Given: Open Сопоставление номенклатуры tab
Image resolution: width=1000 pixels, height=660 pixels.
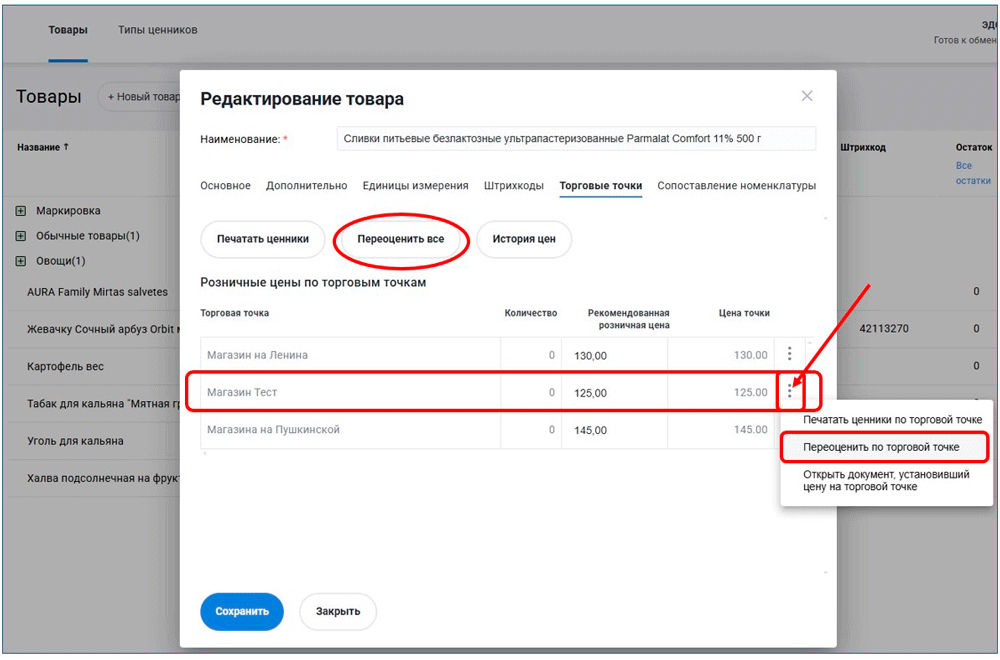Looking at the screenshot, I should coord(736,186).
